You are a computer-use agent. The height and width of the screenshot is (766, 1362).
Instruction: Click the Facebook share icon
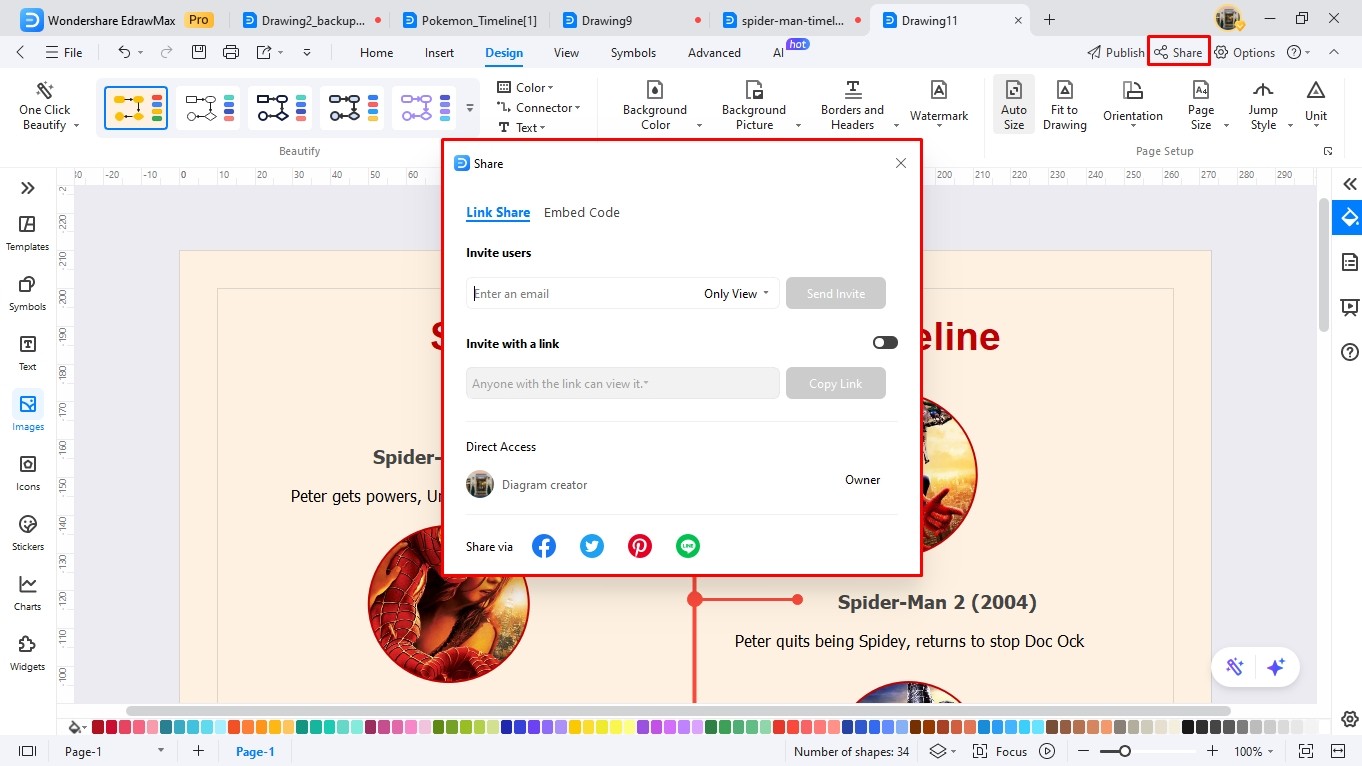point(544,546)
